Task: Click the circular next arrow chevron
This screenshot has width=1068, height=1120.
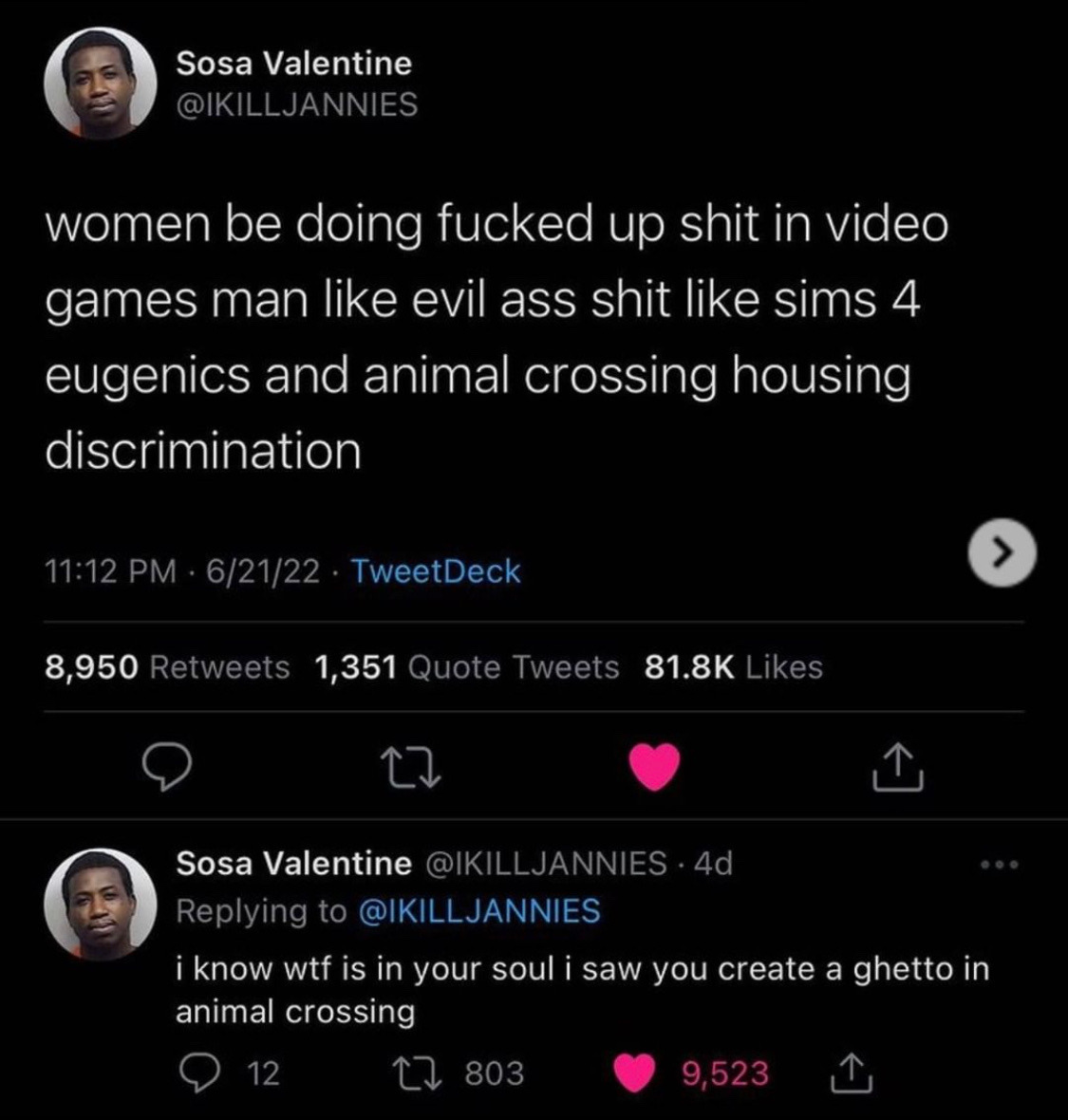Action: (1003, 552)
